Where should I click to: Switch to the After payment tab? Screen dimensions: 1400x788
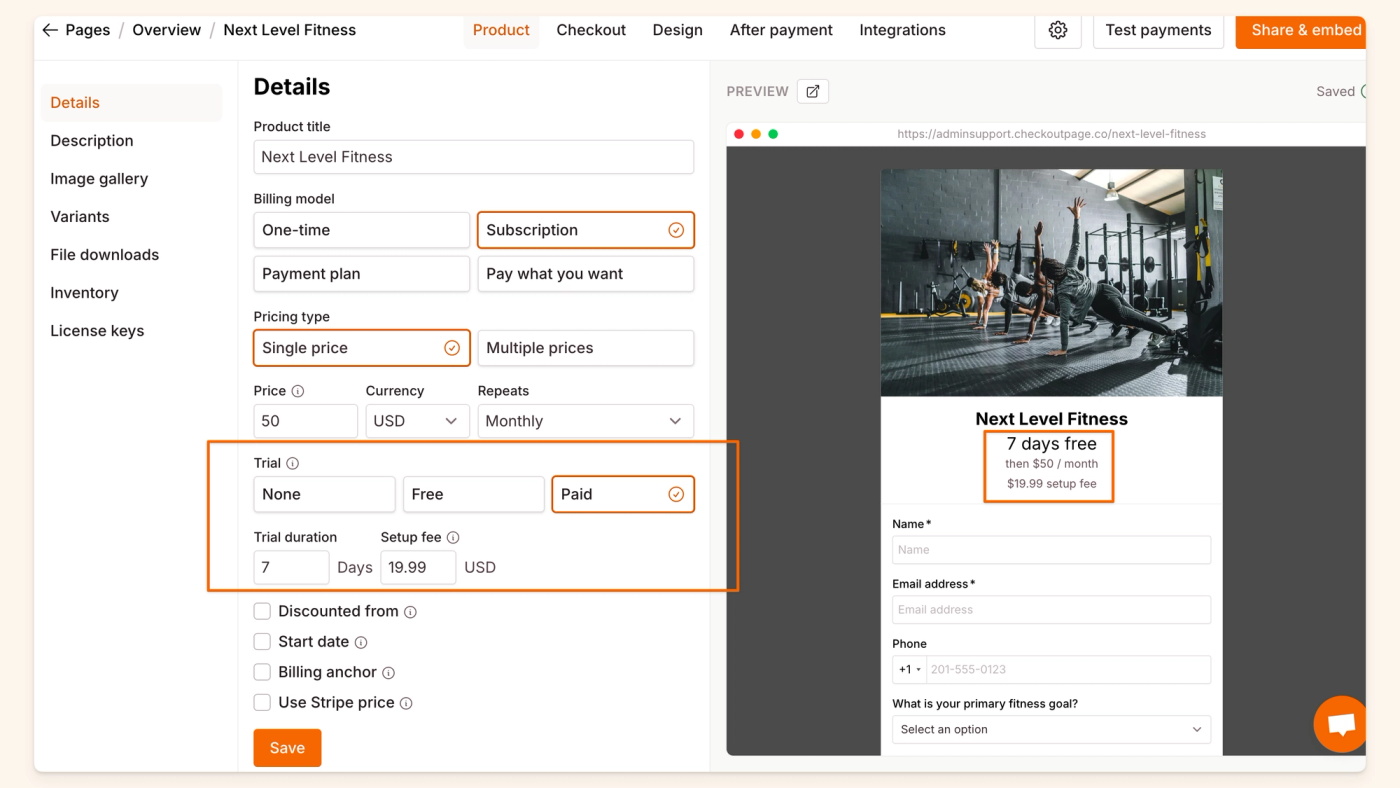click(x=781, y=30)
